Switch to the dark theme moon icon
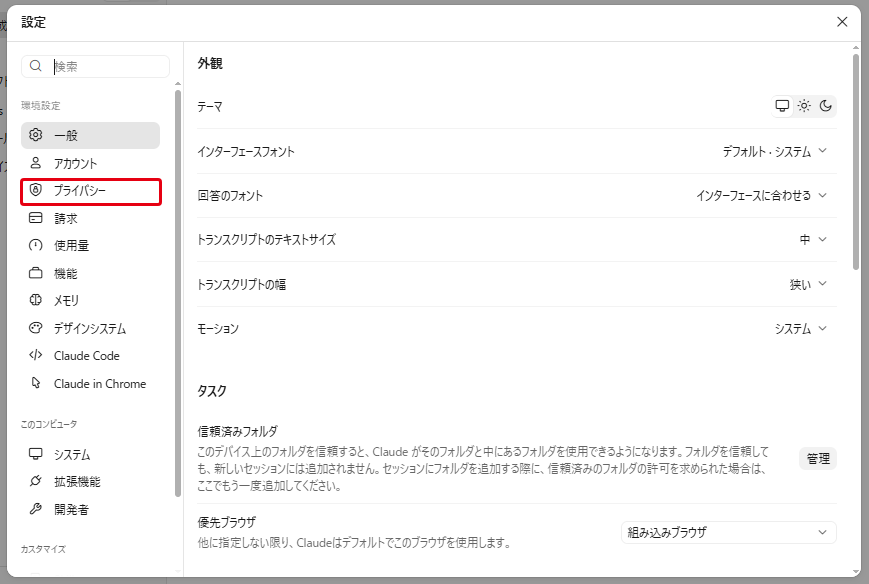This screenshot has height=584, width=869. [825, 106]
